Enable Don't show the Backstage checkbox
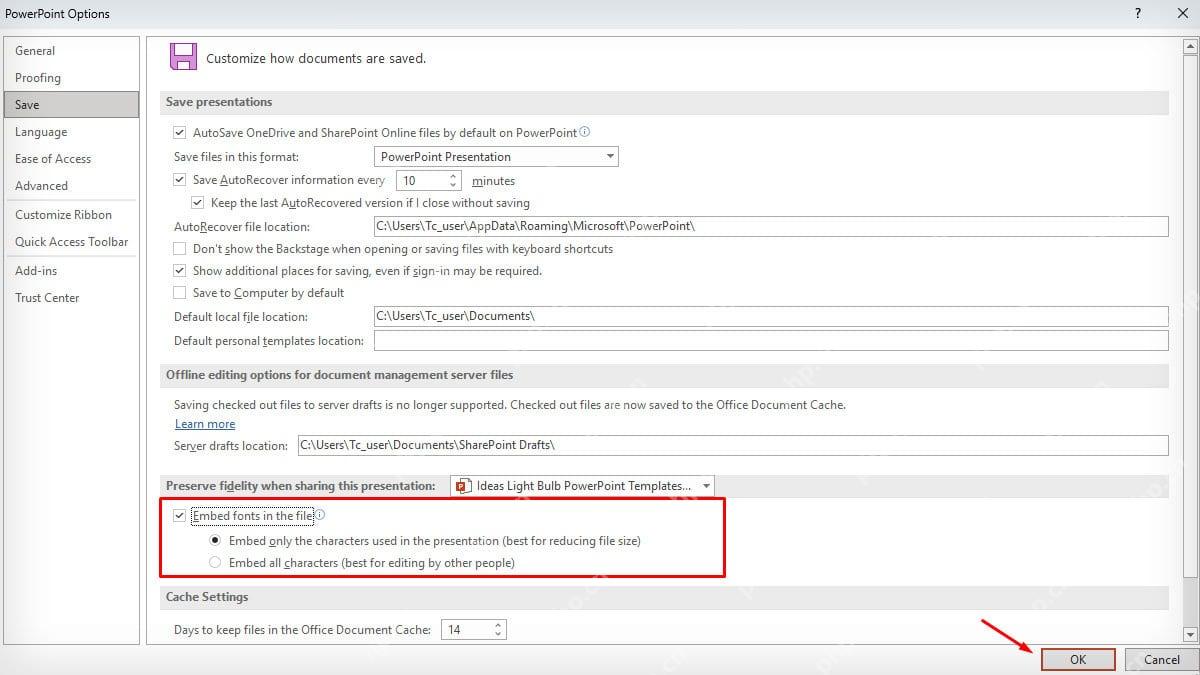Image resolution: width=1200 pixels, height=675 pixels. coord(180,249)
